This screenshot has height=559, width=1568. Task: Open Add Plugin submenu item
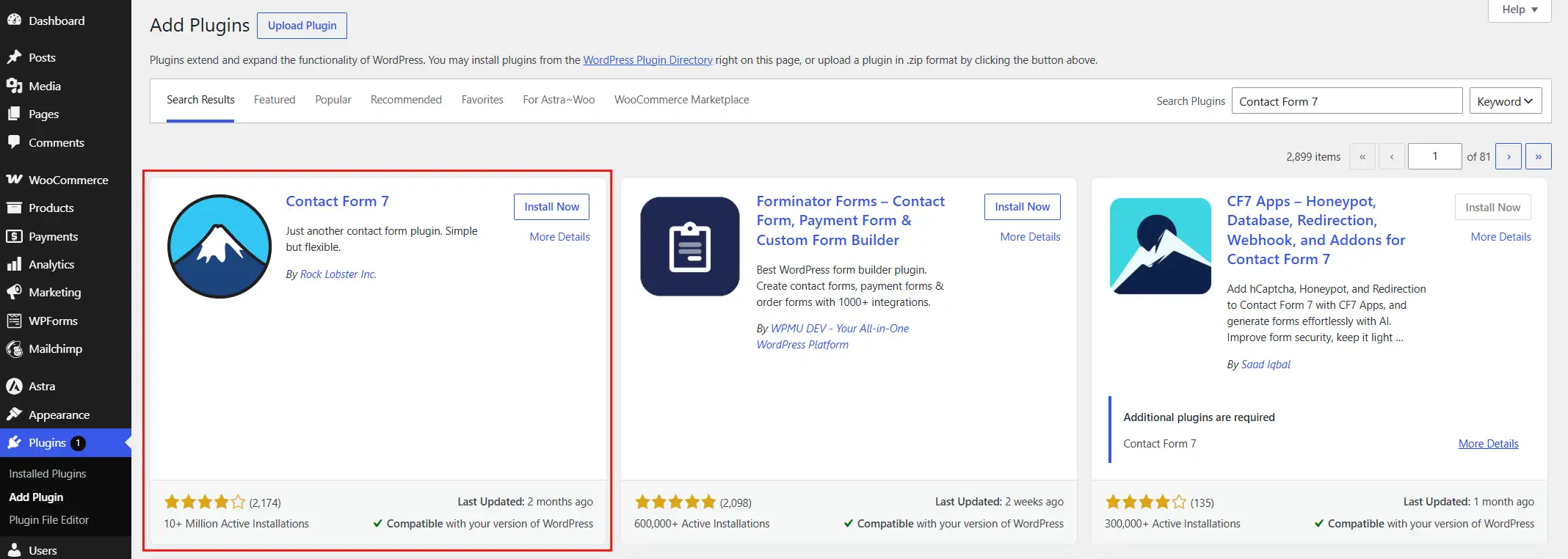[x=36, y=497]
